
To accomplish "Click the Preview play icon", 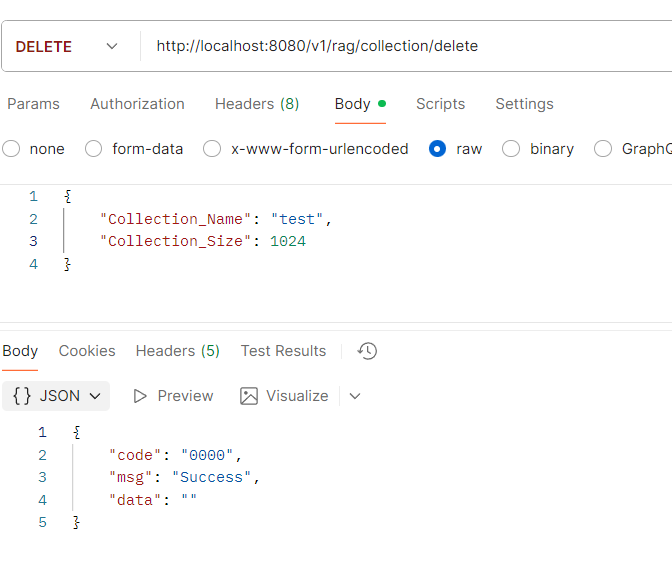I will click(141, 396).
